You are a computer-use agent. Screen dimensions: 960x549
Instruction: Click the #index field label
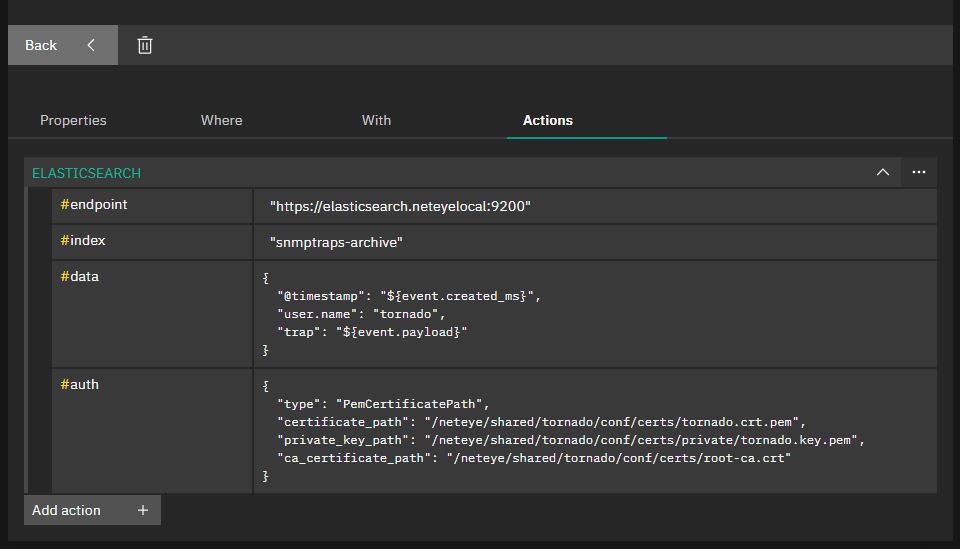[x=83, y=241]
